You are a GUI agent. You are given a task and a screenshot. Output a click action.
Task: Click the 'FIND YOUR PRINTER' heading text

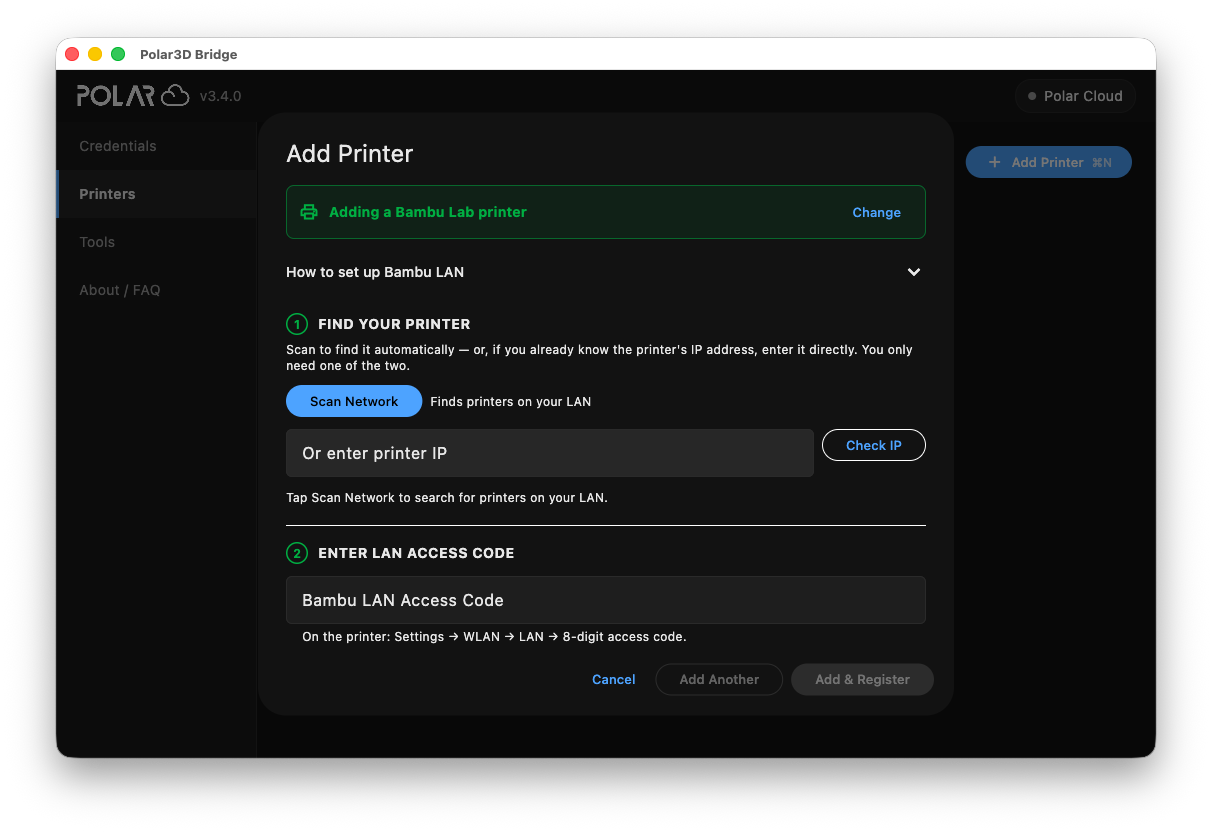tap(394, 324)
